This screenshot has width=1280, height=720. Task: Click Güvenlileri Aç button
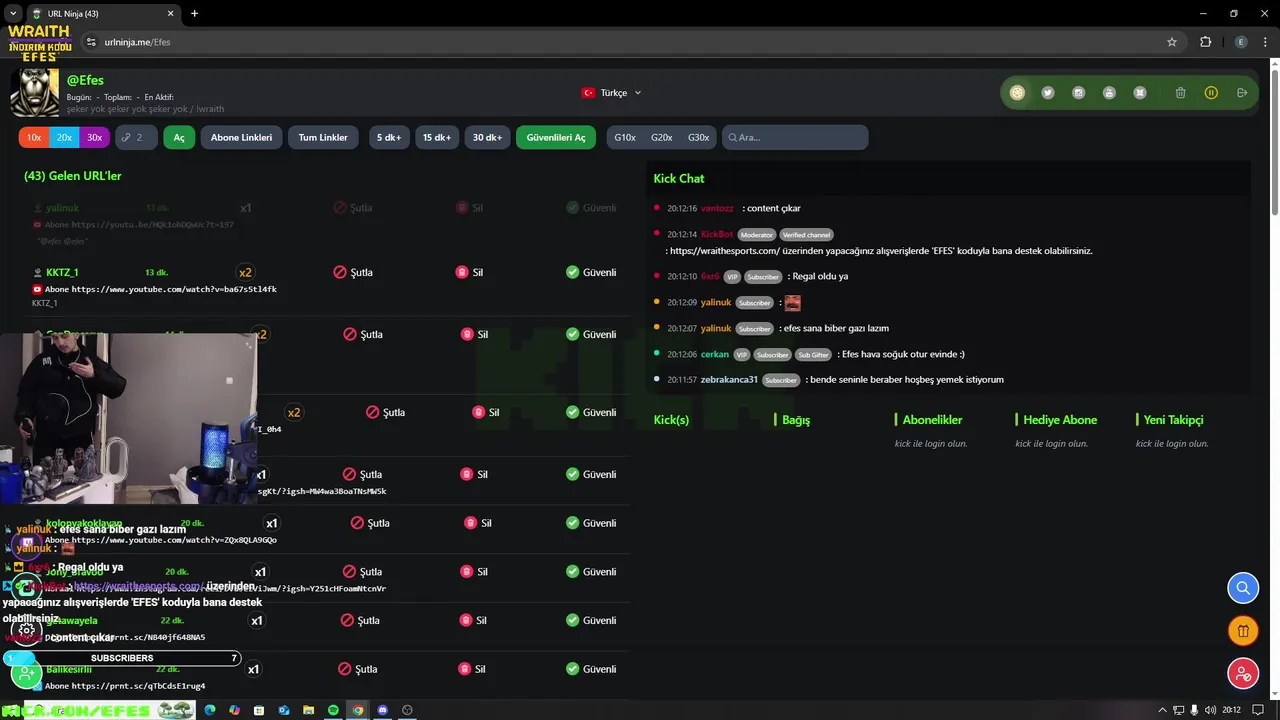(x=556, y=137)
